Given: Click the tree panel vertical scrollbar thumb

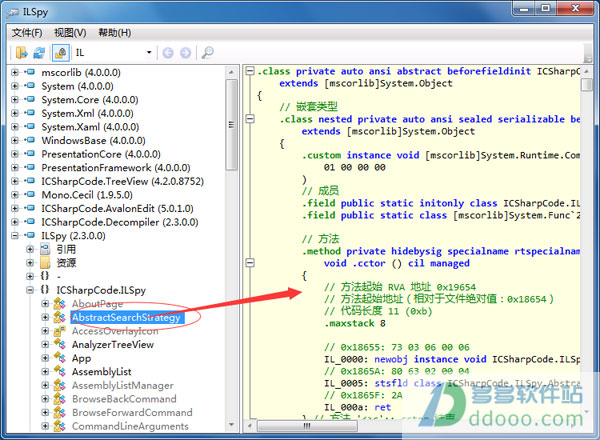Looking at the screenshot, I should coord(231,125).
